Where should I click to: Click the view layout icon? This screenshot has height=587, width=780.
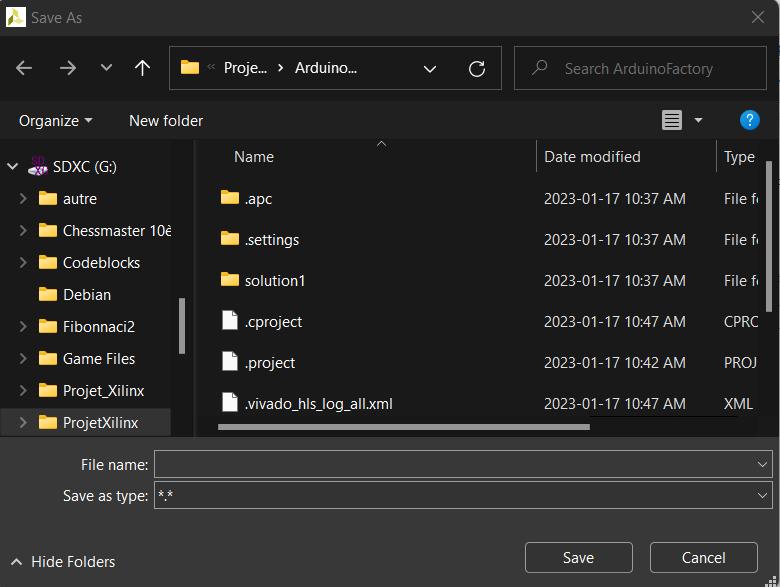(672, 120)
